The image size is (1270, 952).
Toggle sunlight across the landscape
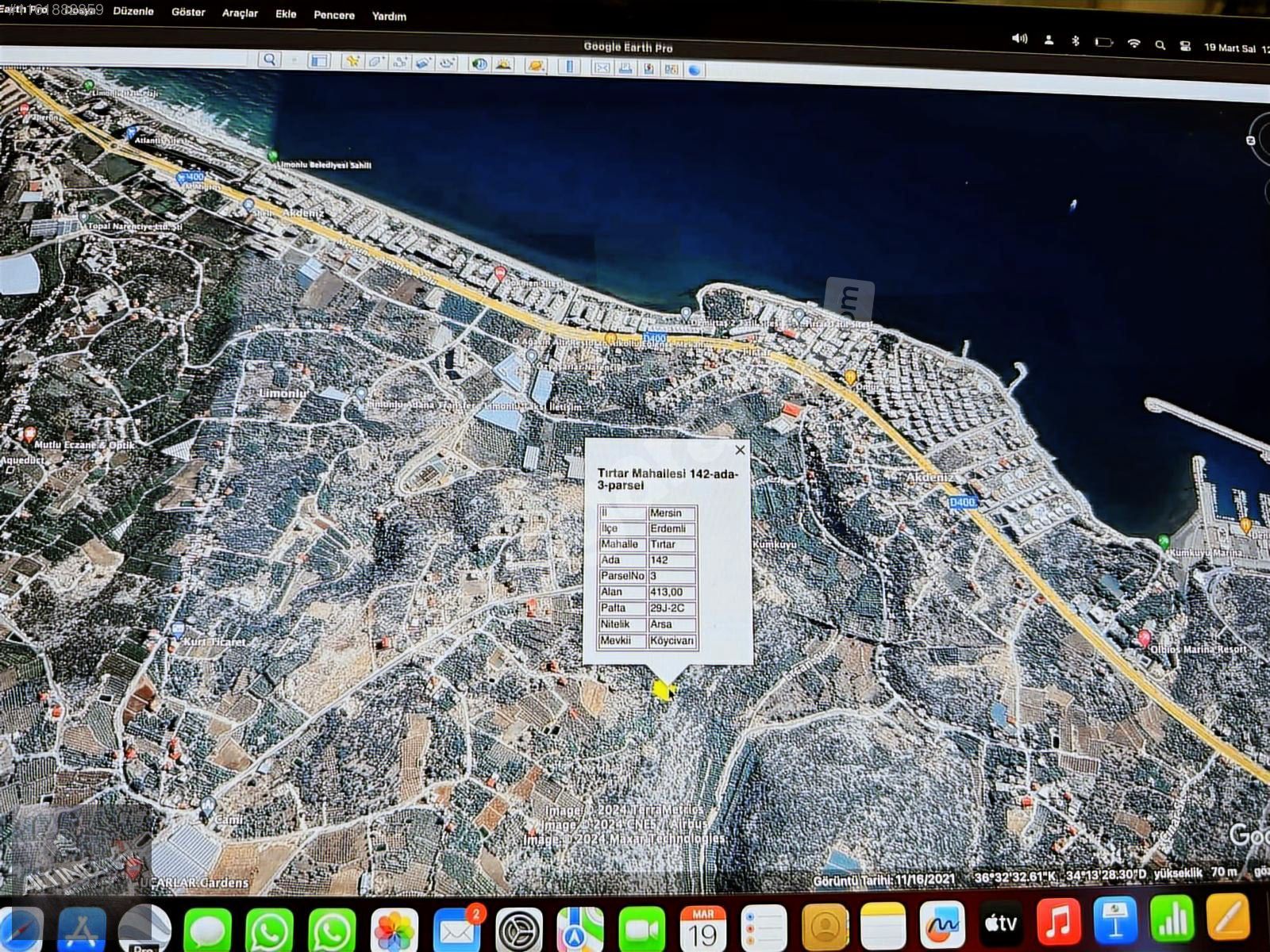click(x=503, y=65)
